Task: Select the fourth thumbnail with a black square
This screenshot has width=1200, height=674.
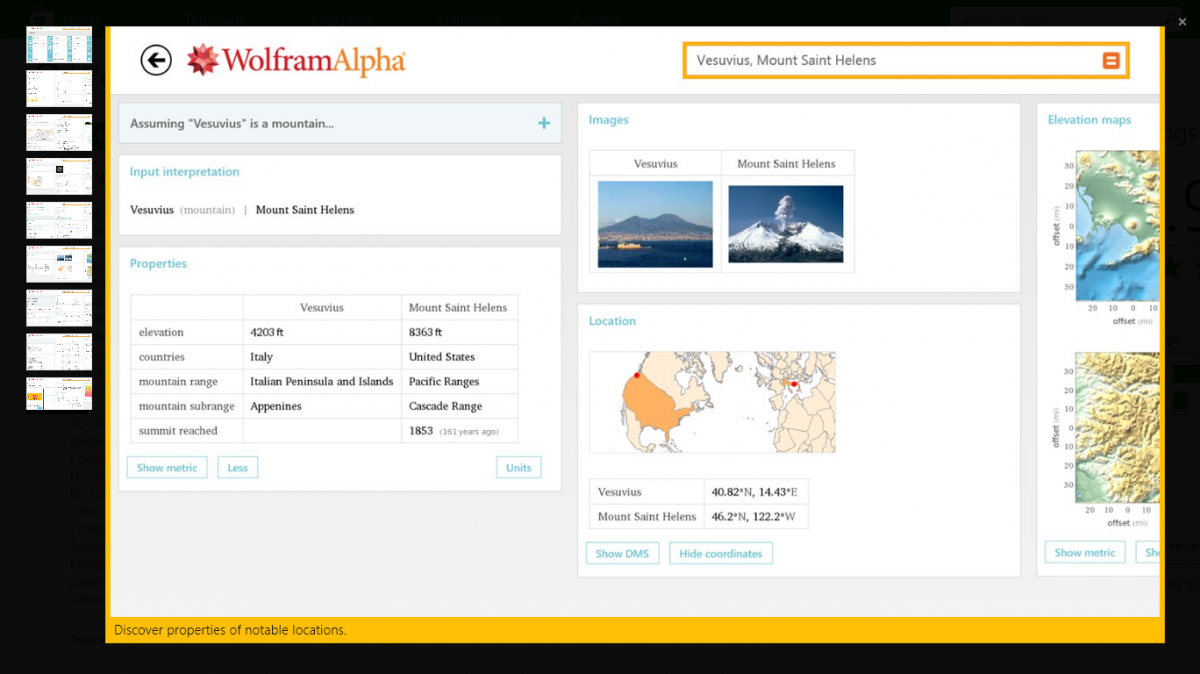Action: (x=59, y=177)
